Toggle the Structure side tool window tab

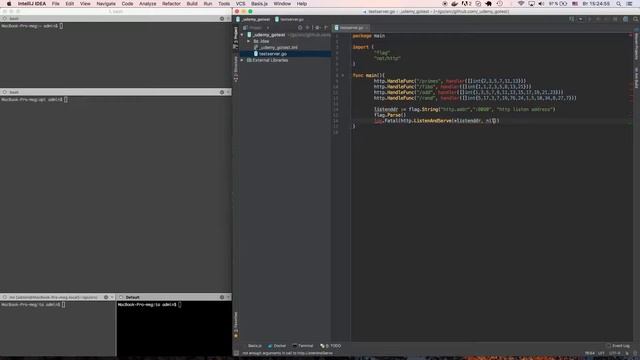(x=236, y=69)
